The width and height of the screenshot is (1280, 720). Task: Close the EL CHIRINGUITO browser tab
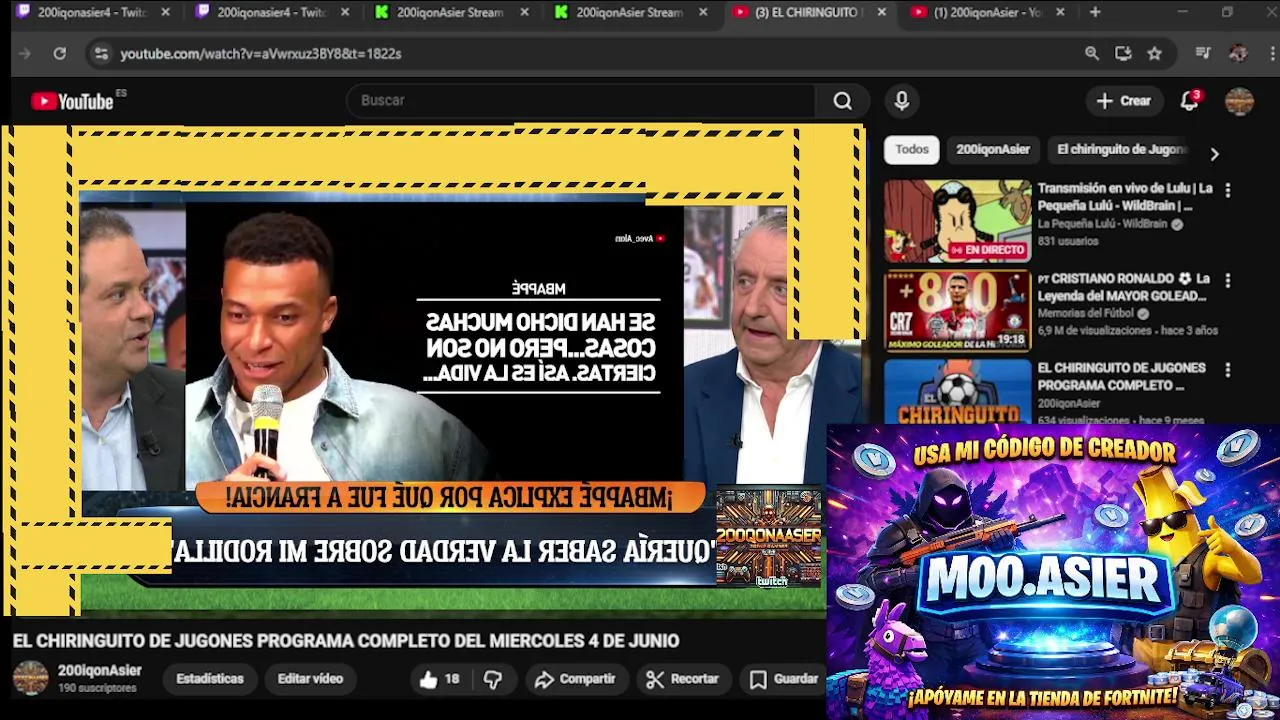(881, 12)
